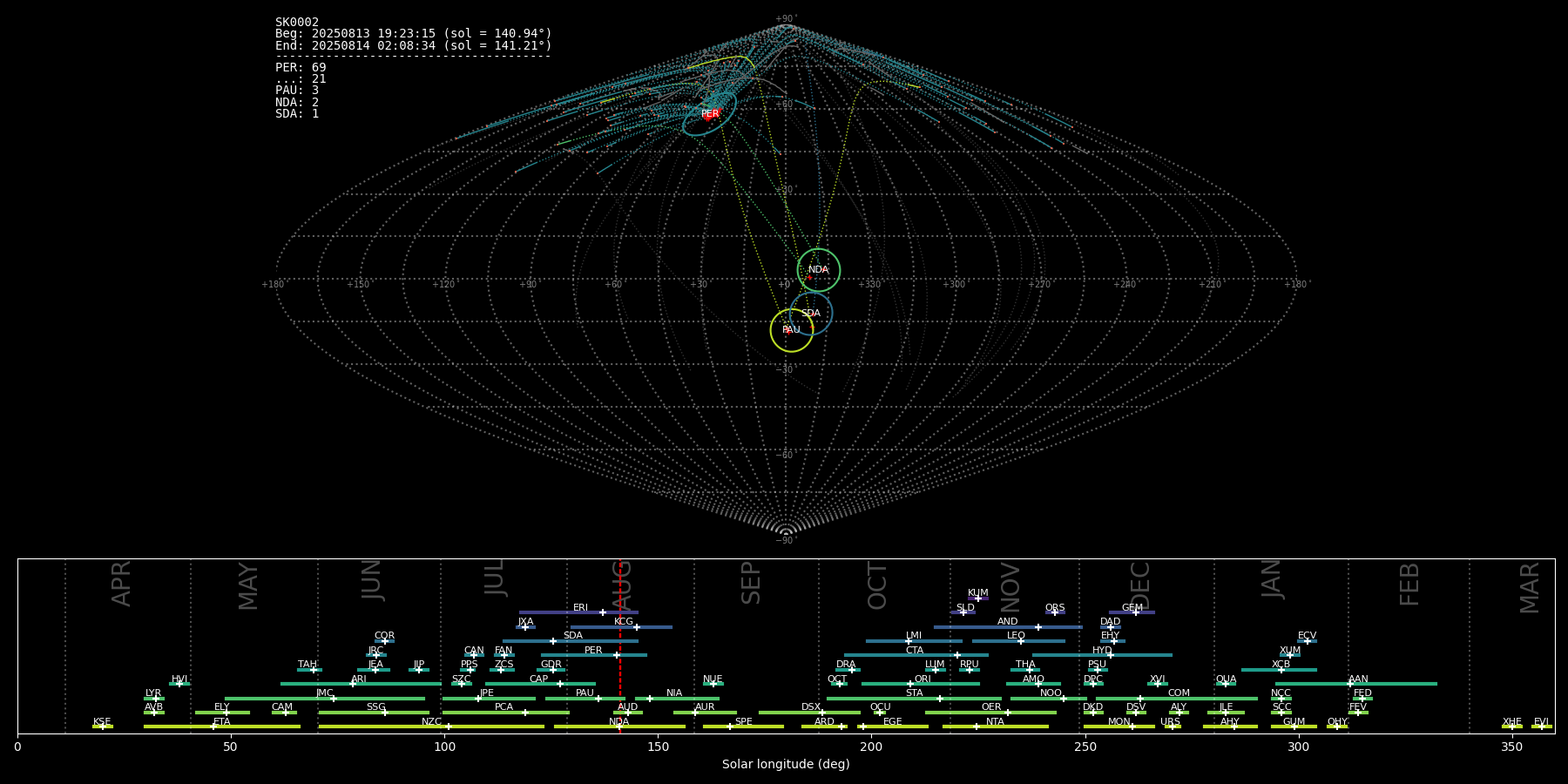Image resolution: width=1568 pixels, height=784 pixels.
Task: Click the HYD shower bar in the timeline
Action: [1102, 655]
